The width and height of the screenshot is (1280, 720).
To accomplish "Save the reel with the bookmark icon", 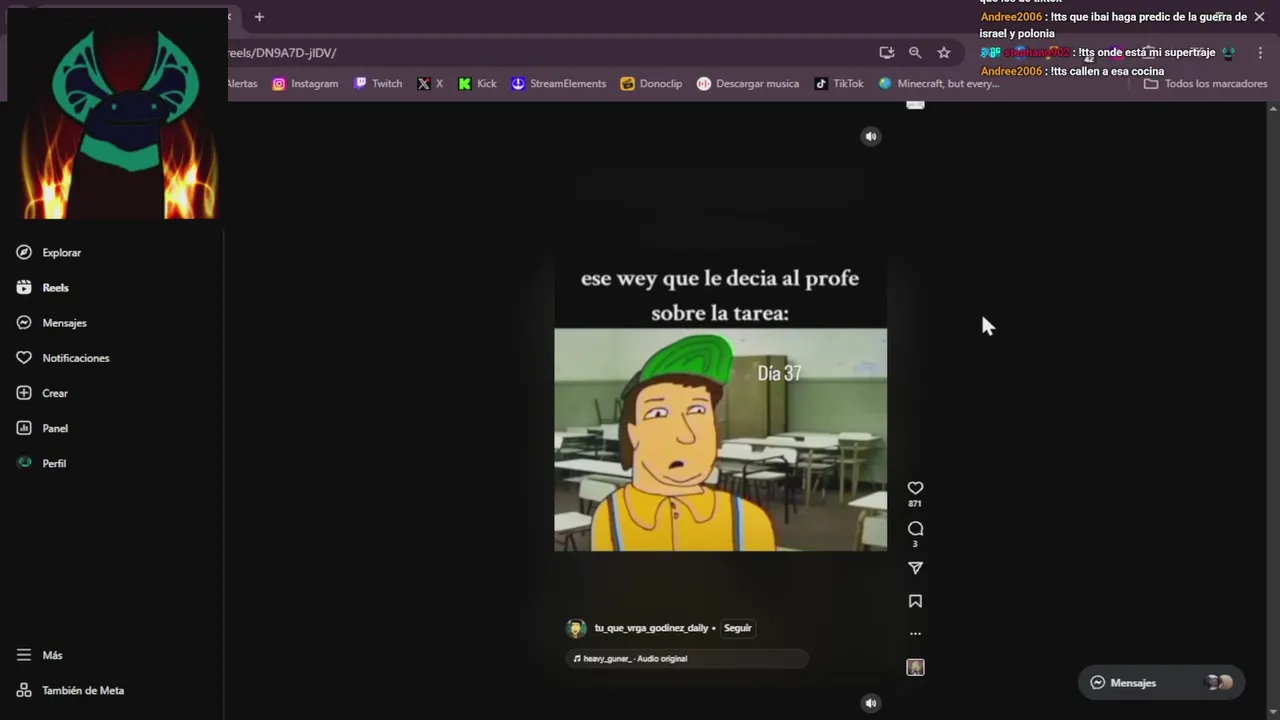I will click(x=915, y=601).
